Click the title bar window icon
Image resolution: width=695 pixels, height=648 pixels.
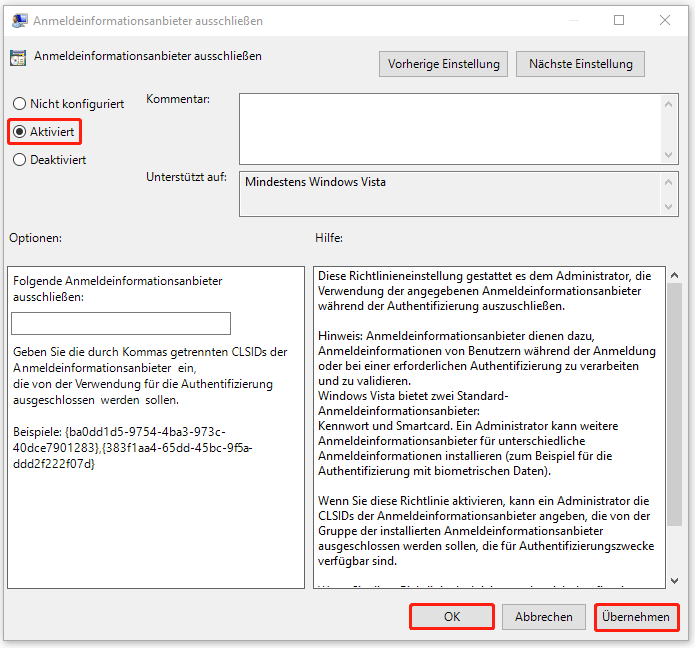20,20
